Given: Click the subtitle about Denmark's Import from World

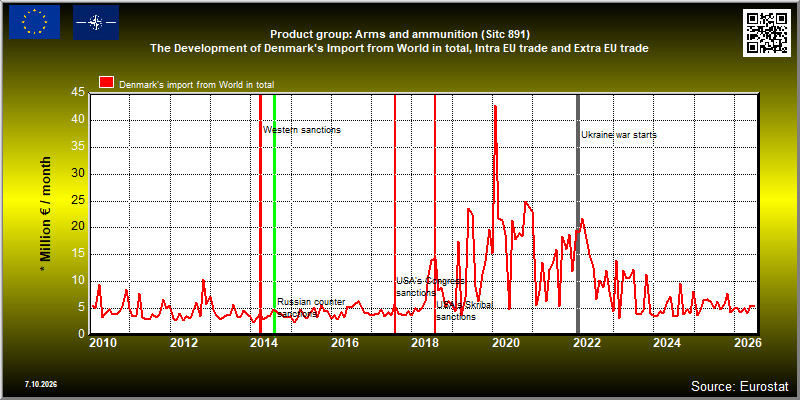Looking at the screenshot, I should (x=399, y=48).
